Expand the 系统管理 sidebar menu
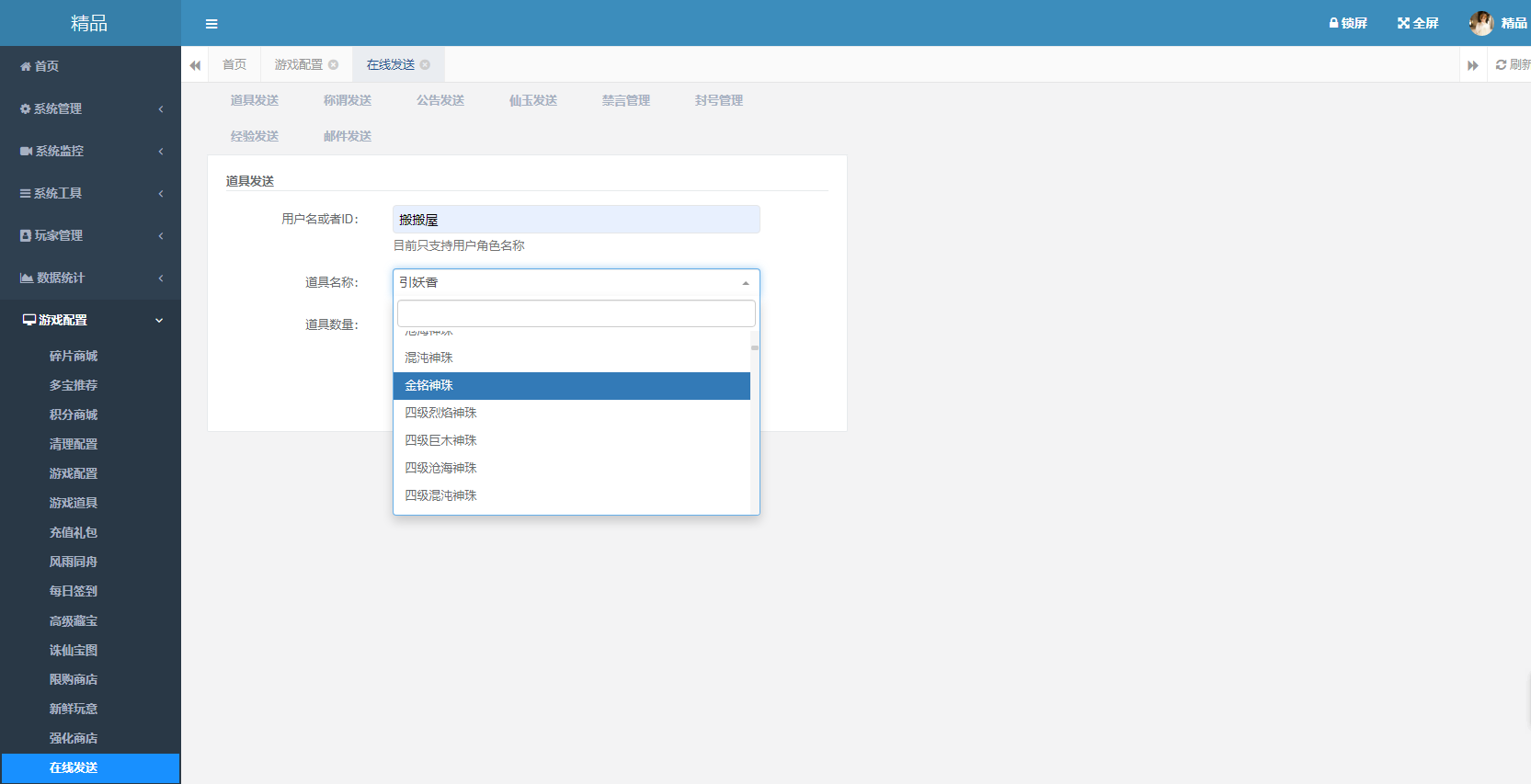This screenshot has height=784, width=1531. (x=90, y=108)
